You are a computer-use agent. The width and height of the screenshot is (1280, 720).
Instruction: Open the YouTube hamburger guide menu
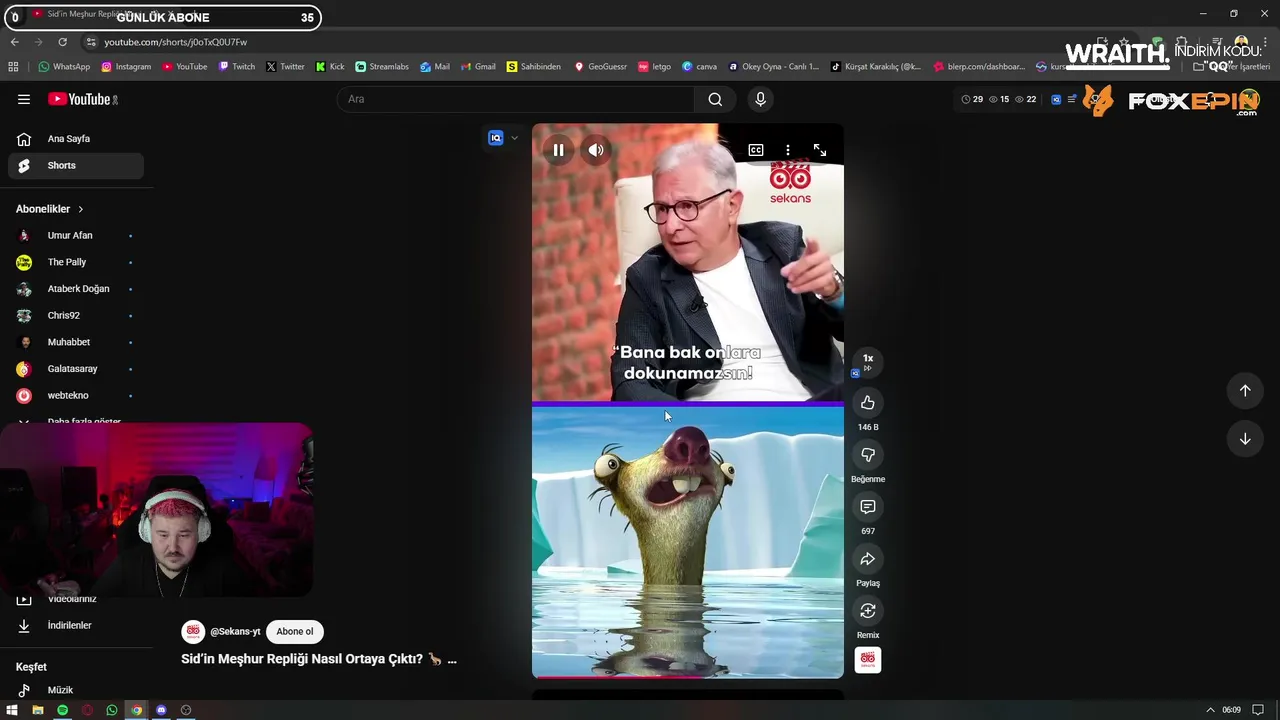pyautogui.click(x=24, y=99)
